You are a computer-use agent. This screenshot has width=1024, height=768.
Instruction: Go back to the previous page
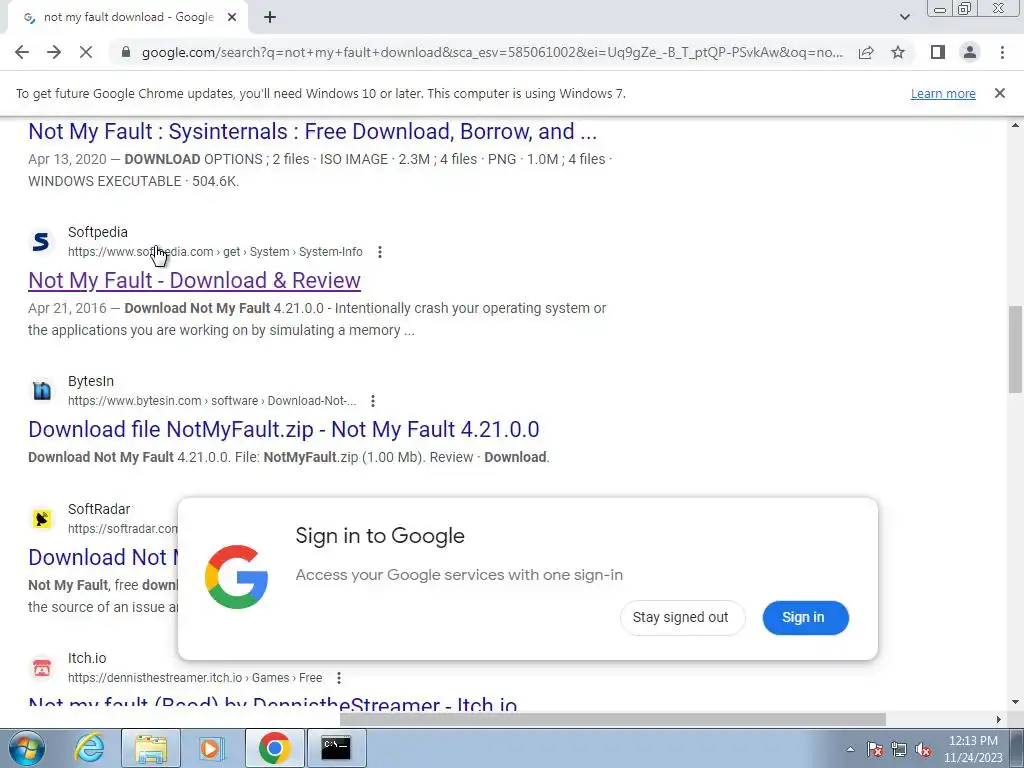coord(22,52)
